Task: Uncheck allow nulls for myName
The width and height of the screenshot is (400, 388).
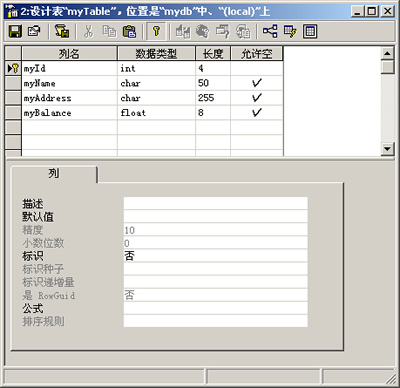Action: (257, 83)
